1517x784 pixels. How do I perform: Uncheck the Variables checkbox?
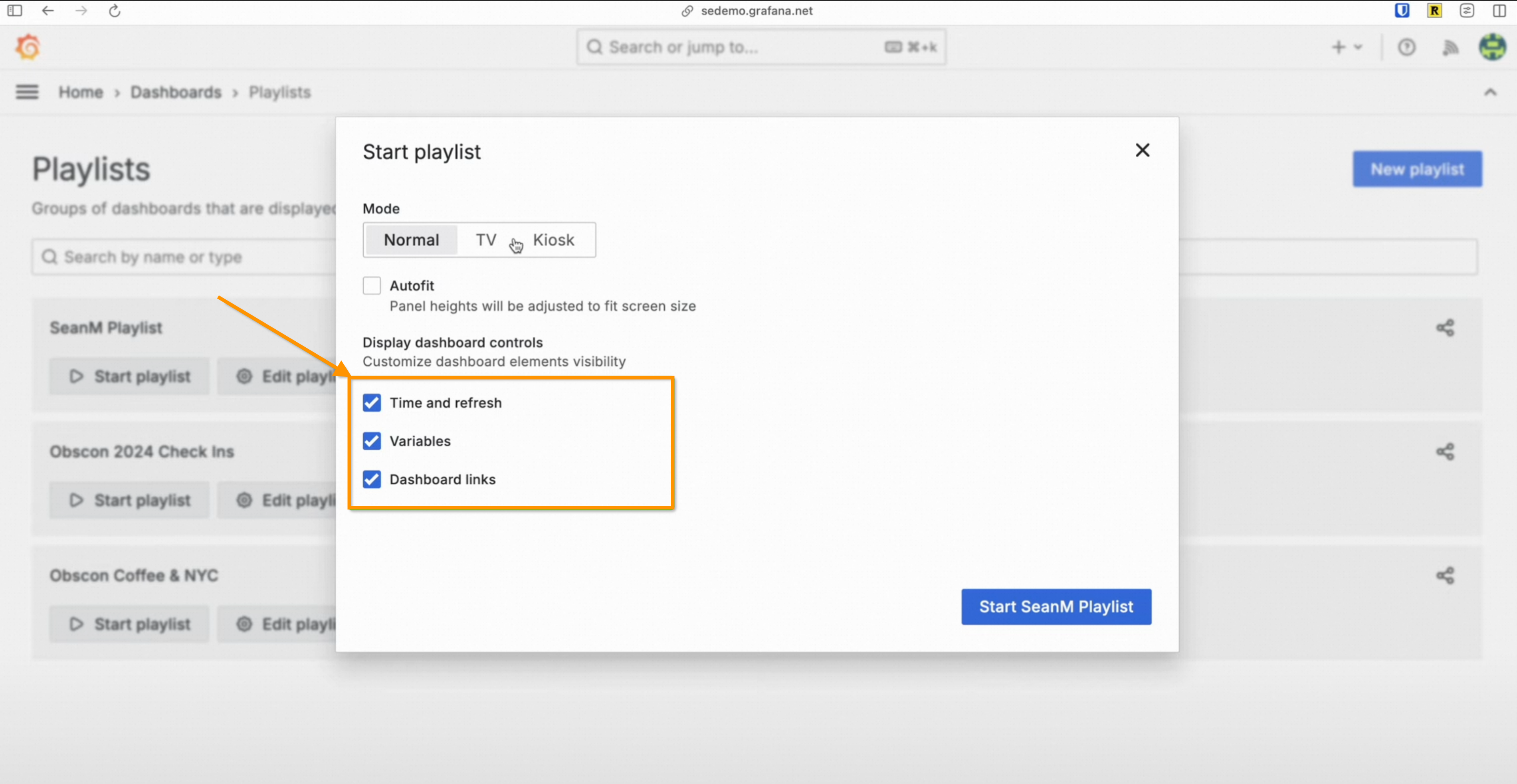[372, 441]
